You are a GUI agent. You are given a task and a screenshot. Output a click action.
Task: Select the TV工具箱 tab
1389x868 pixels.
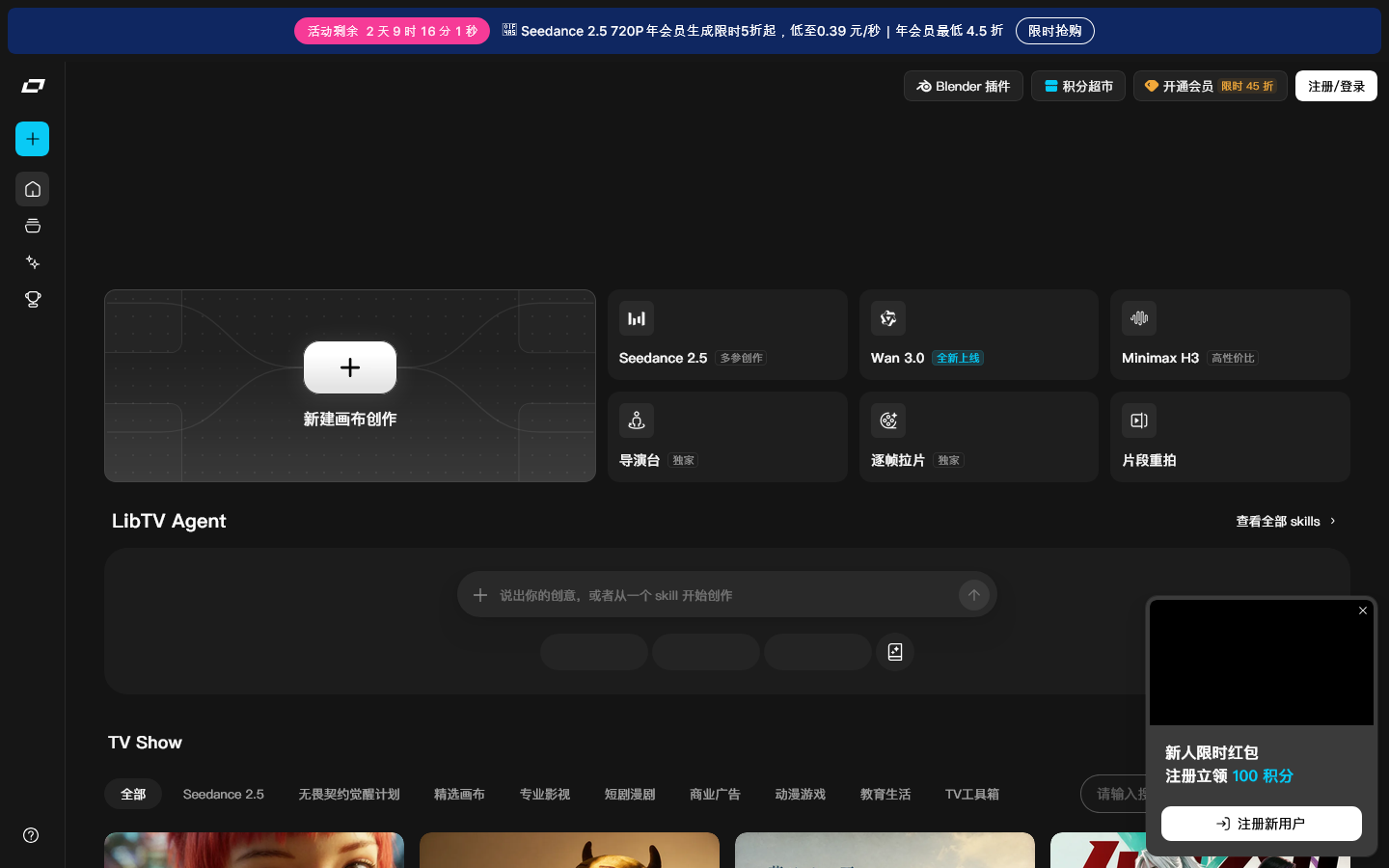click(972, 794)
